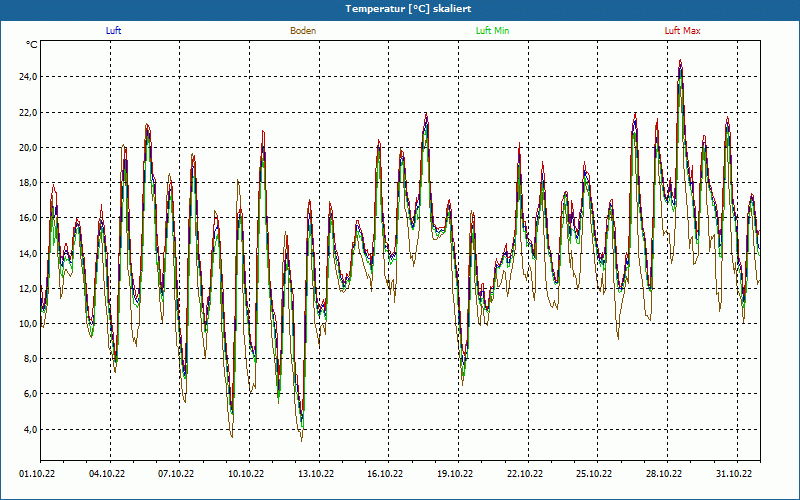Click the 04.10.22 date label

pos(107,474)
